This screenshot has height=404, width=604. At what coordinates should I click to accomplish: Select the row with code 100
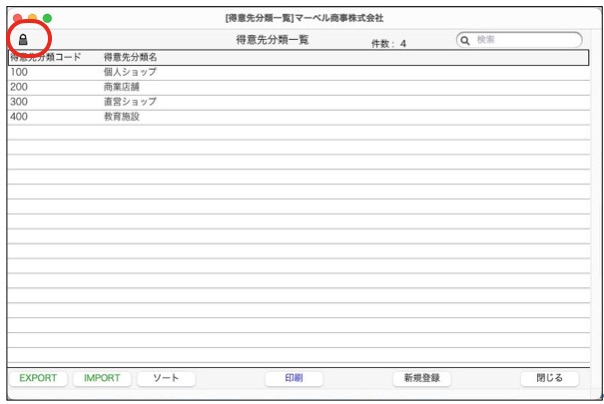coord(19,72)
